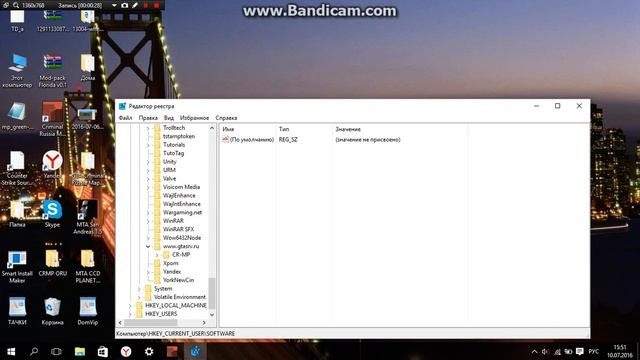Open Этот компьютер desktop icon
The image size is (640, 360).
pos(17,71)
